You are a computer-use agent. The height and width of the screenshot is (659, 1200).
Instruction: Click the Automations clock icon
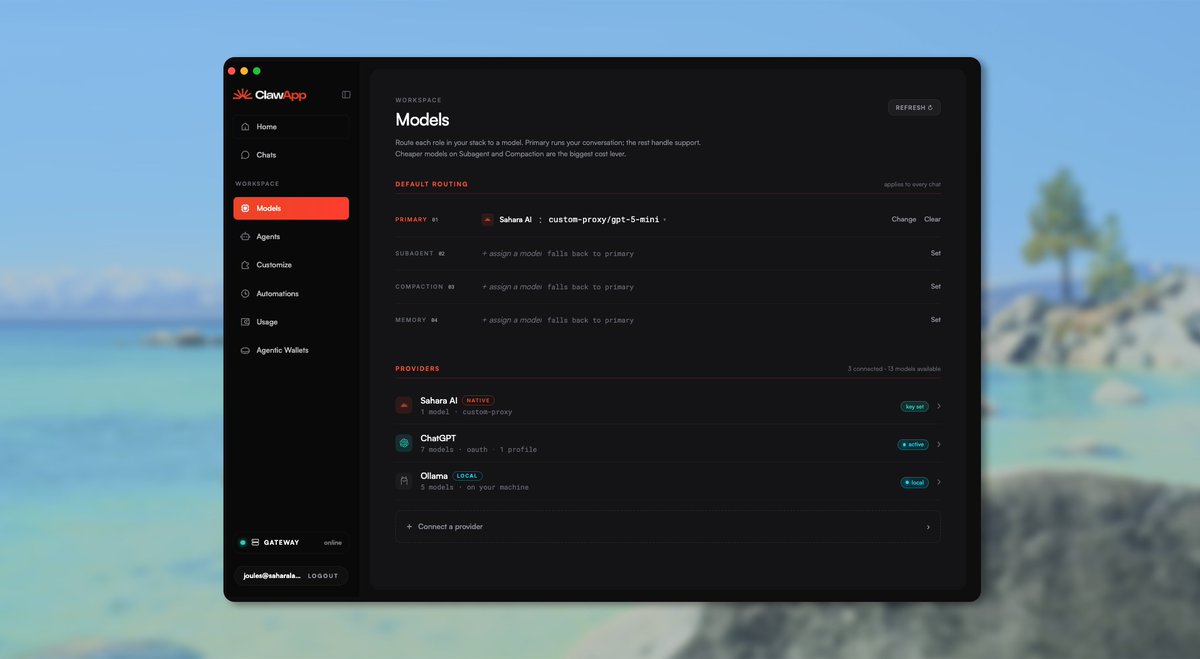245,294
